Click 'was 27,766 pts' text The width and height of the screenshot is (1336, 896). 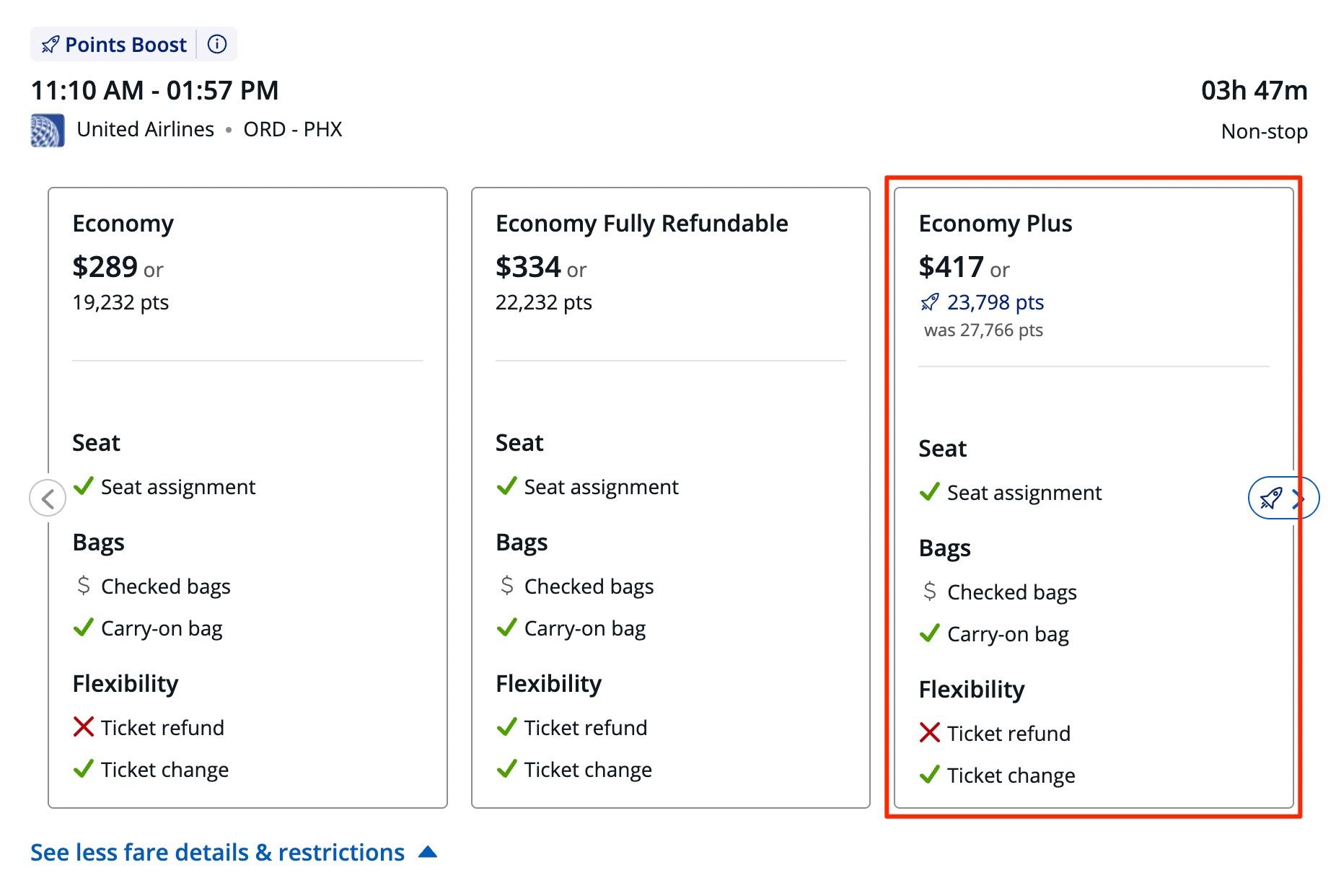984,330
